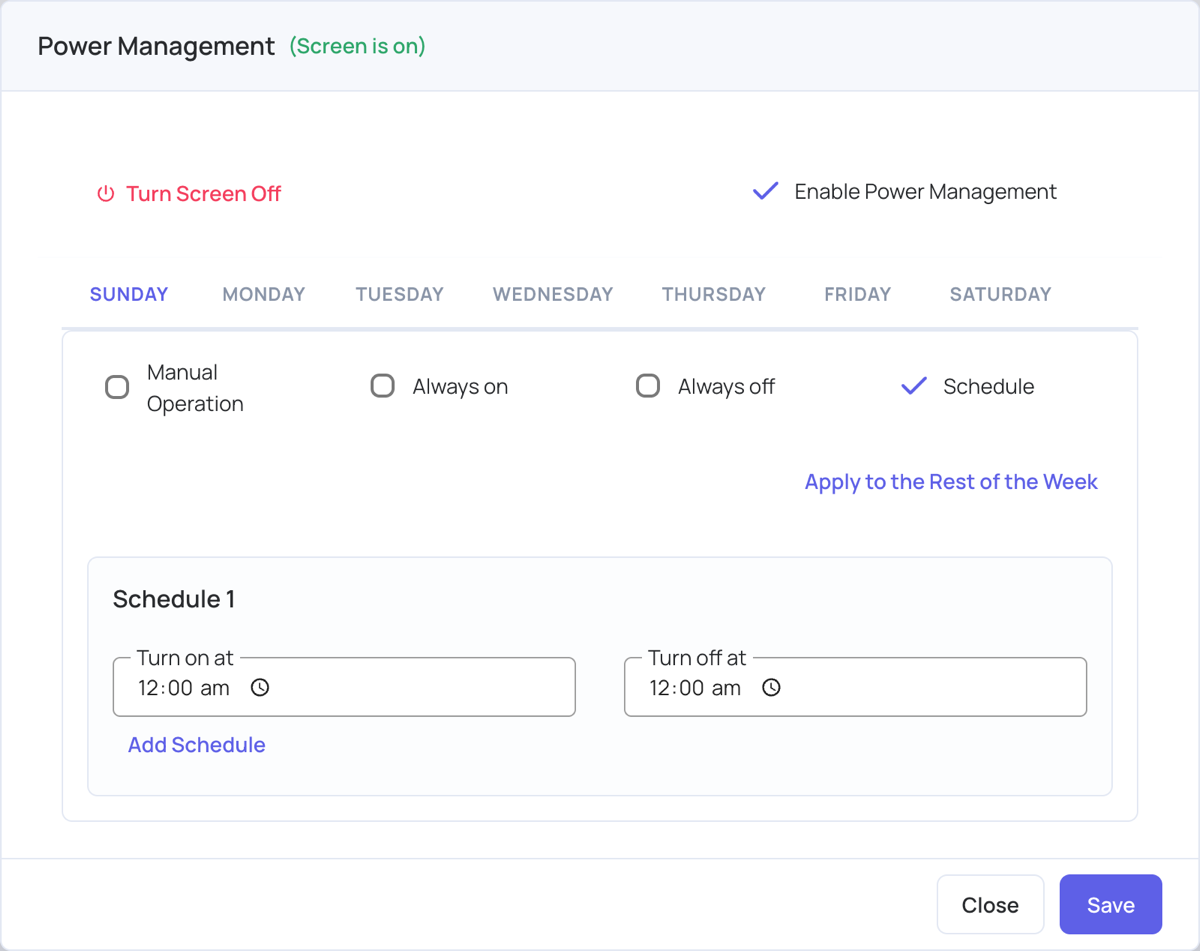
Task: Open the Saturday tab
Action: (1001, 294)
